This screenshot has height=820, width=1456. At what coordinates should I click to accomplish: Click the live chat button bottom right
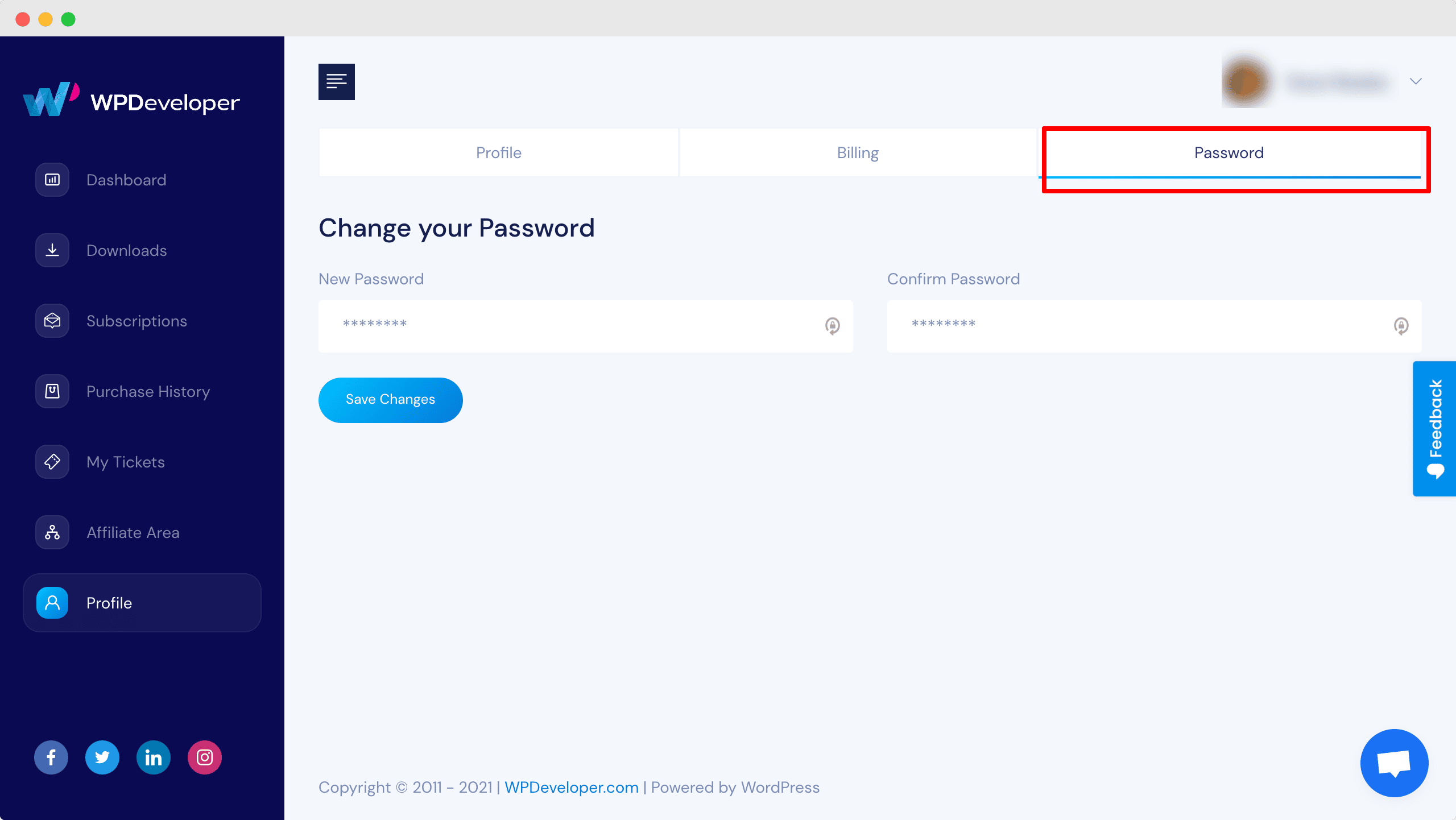pos(1394,763)
